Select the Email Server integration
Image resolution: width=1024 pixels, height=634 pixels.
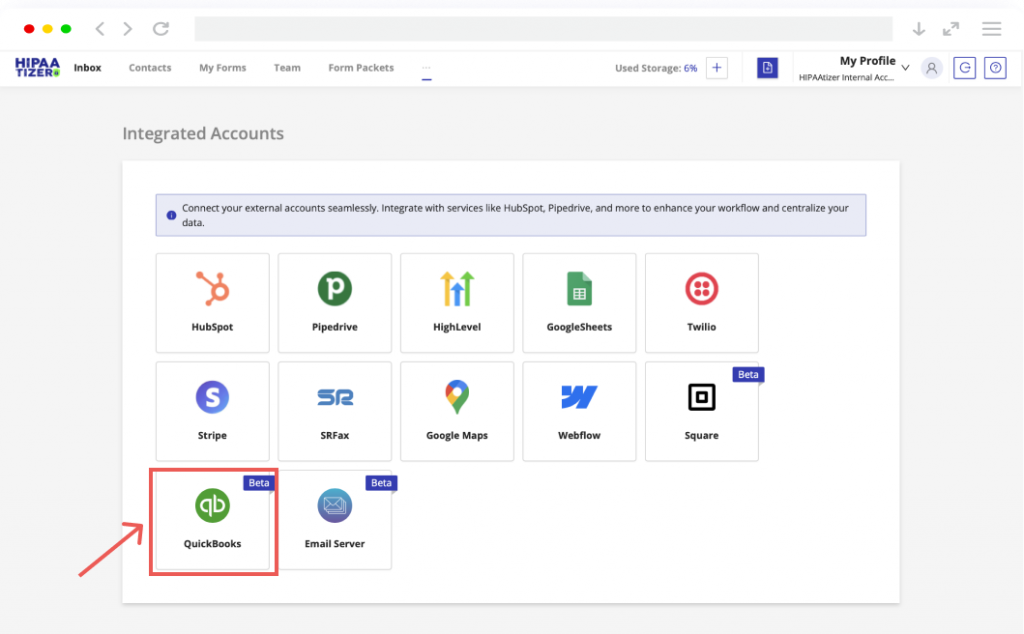[x=334, y=520]
